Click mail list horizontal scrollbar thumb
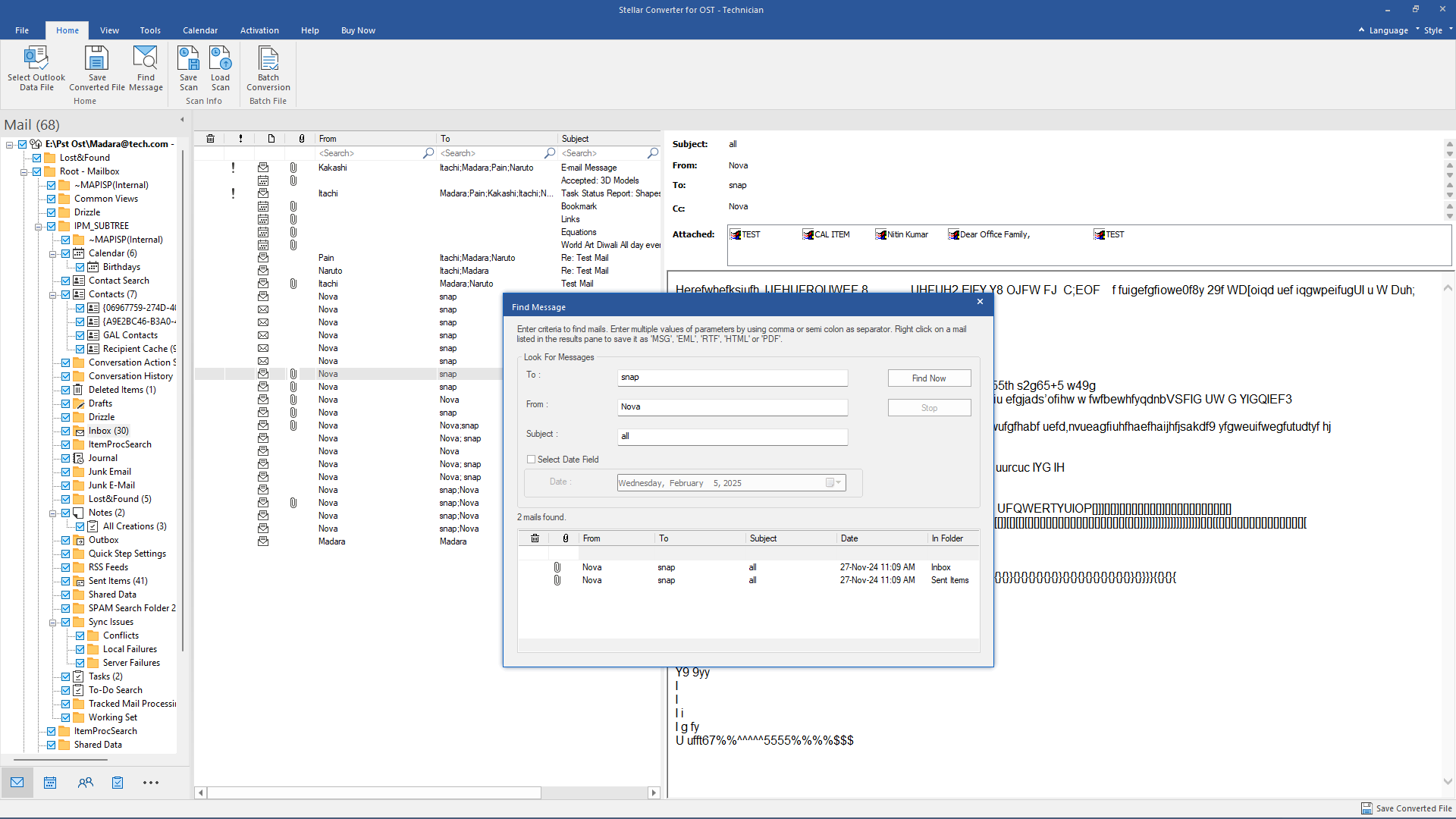The width and height of the screenshot is (1456, 819). [374, 792]
